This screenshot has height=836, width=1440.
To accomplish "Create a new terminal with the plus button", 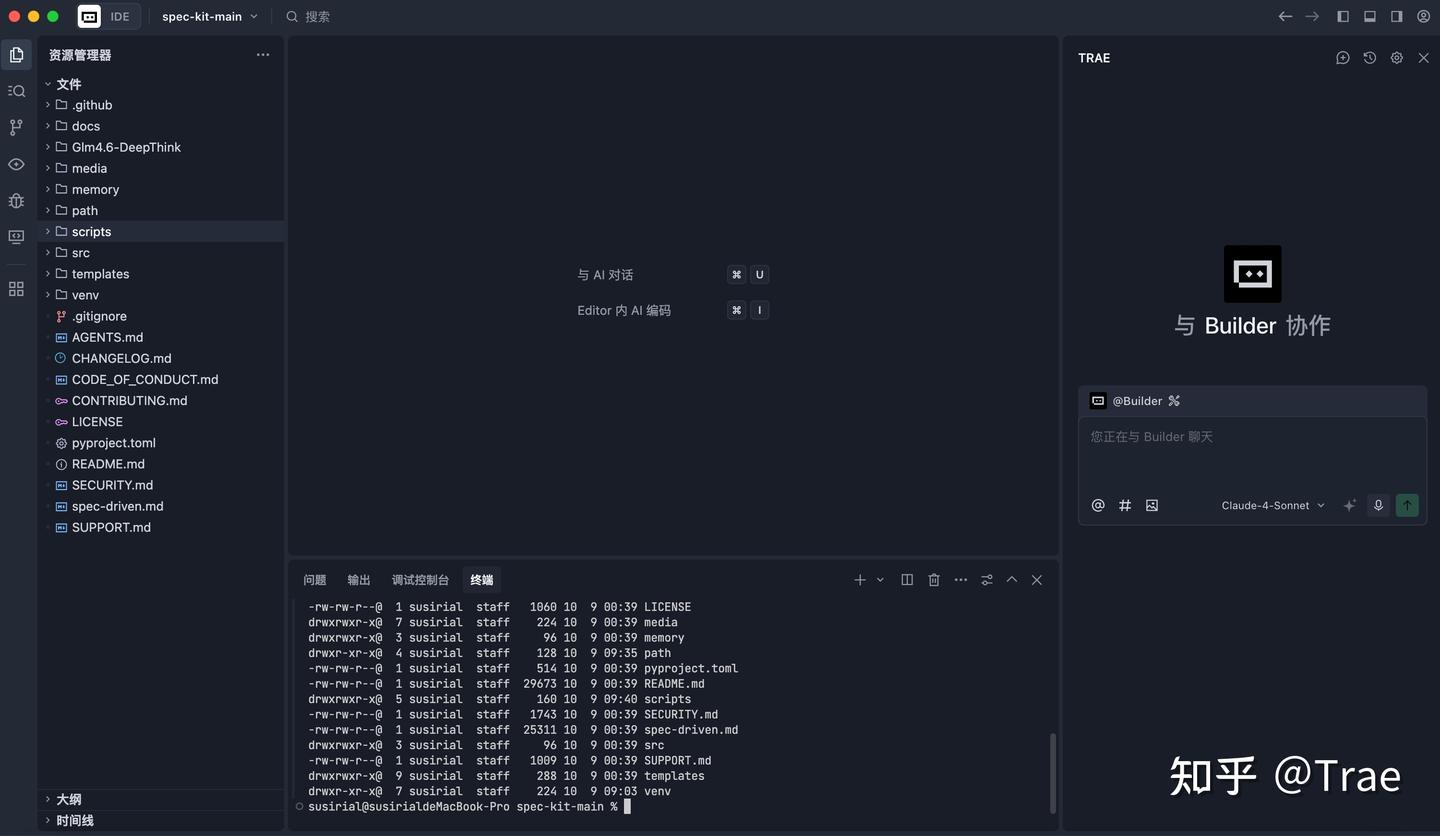I will click(x=859, y=579).
